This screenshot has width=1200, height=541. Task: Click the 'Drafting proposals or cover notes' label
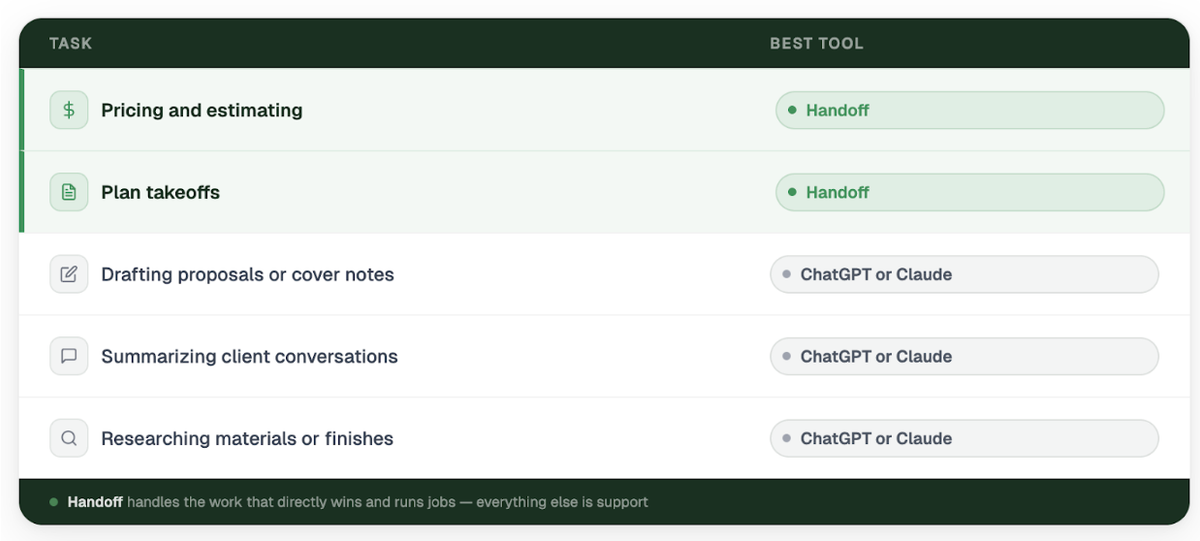click(248, 274)
